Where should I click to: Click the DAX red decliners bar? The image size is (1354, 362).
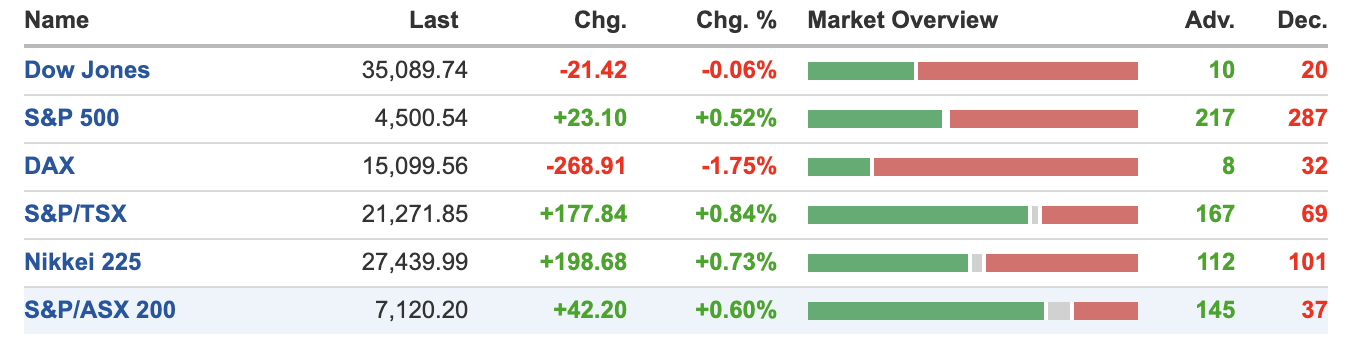pyautogui.click(x=1006, y=167)
